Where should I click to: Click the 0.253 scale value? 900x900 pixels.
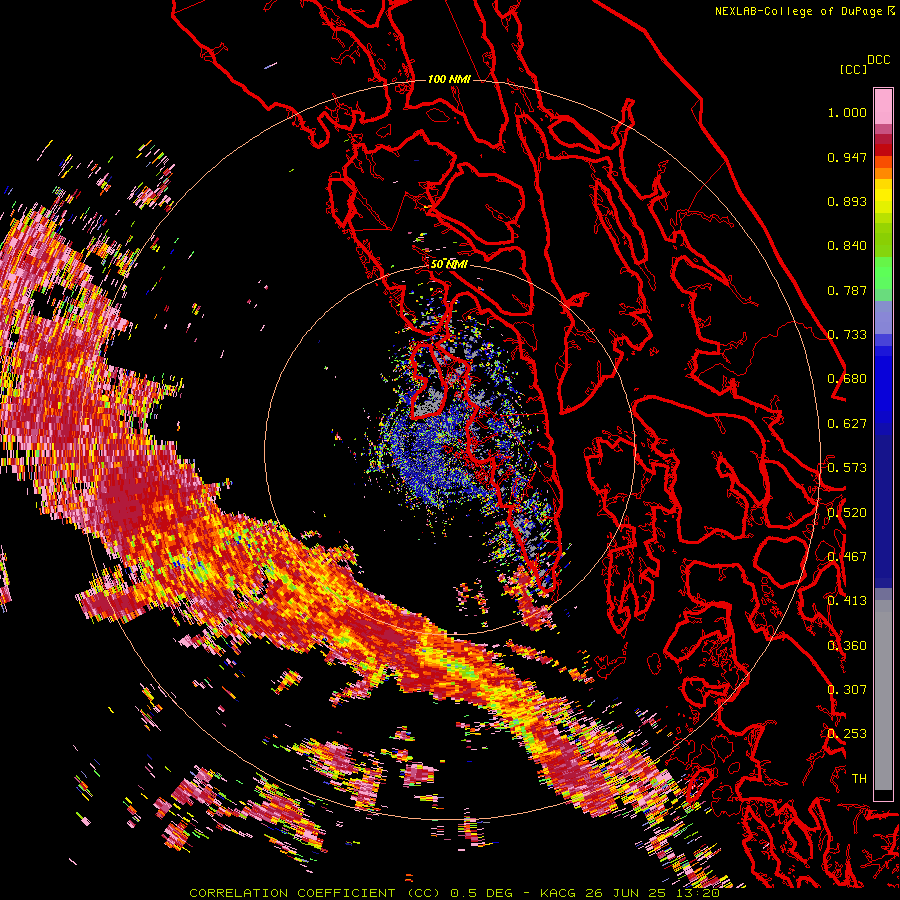coord(847,734)
